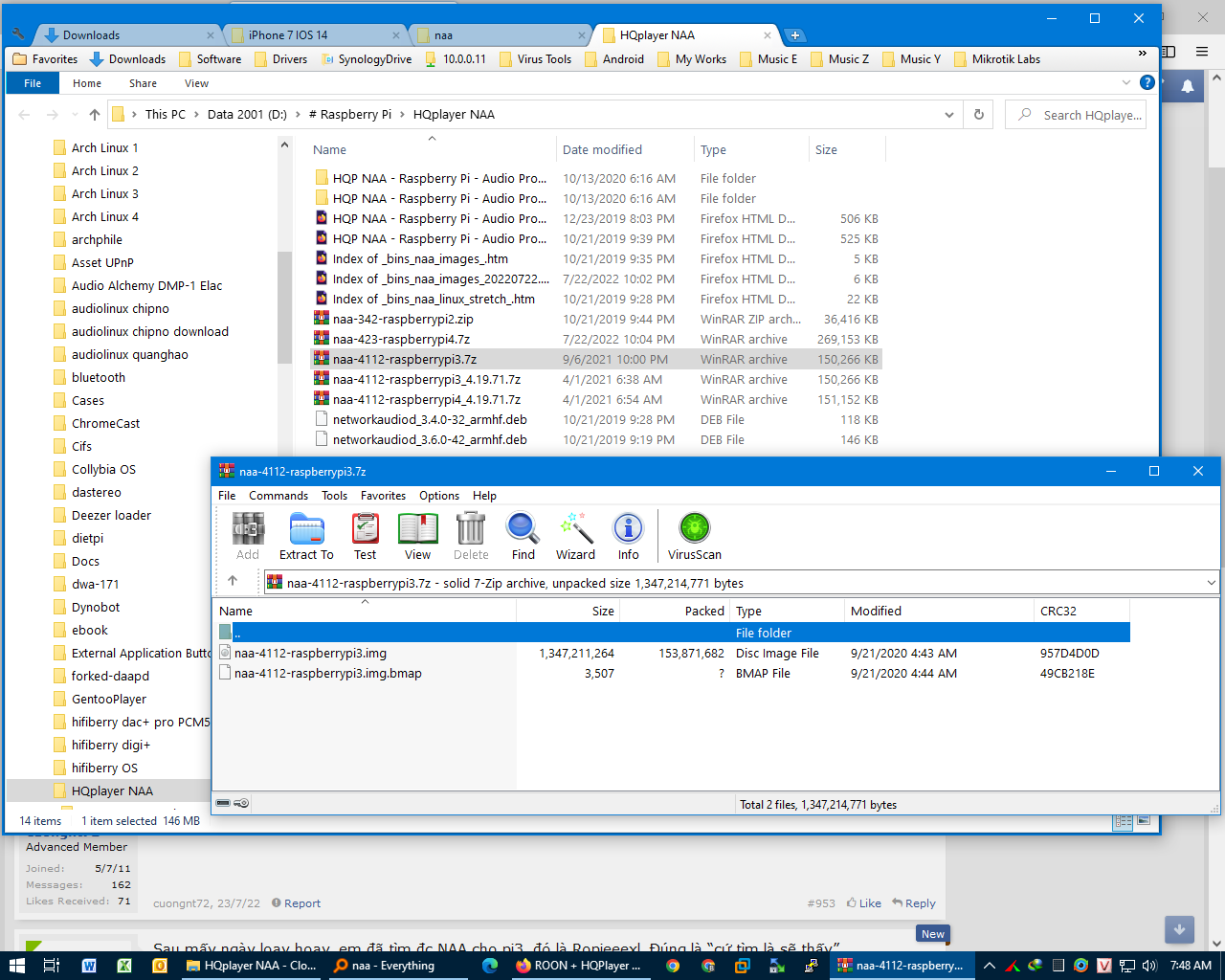
Task: Open the Recent locations dropdown in Explorer
Action: click(x=75, y=114)
